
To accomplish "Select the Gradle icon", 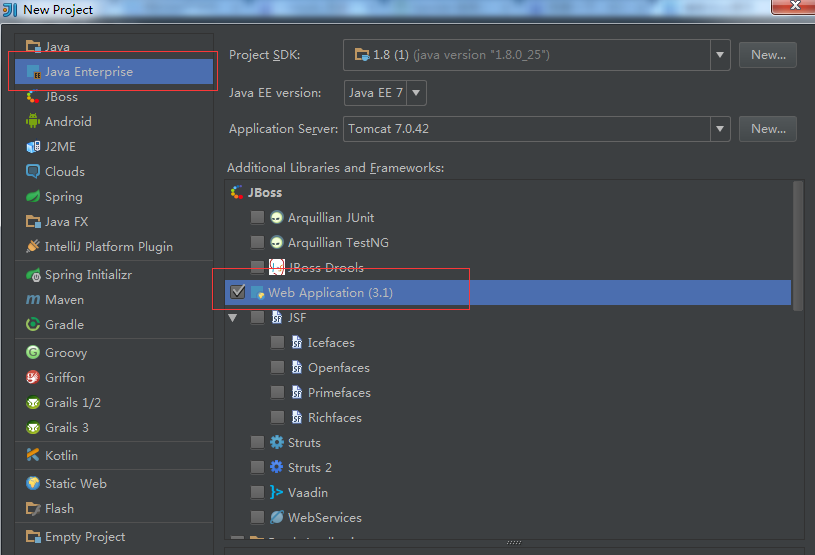I will tap(33, 325).
